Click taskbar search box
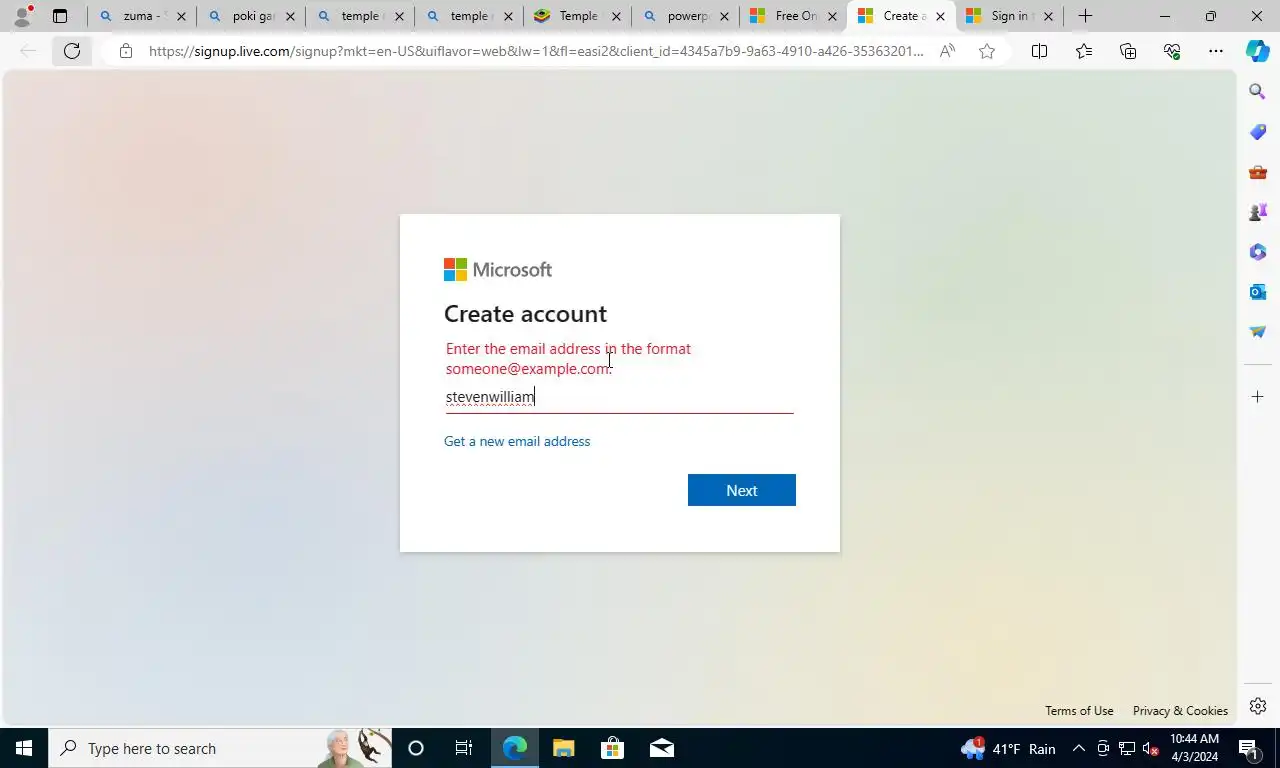The image size is (1280, 768). click(220, 748)
